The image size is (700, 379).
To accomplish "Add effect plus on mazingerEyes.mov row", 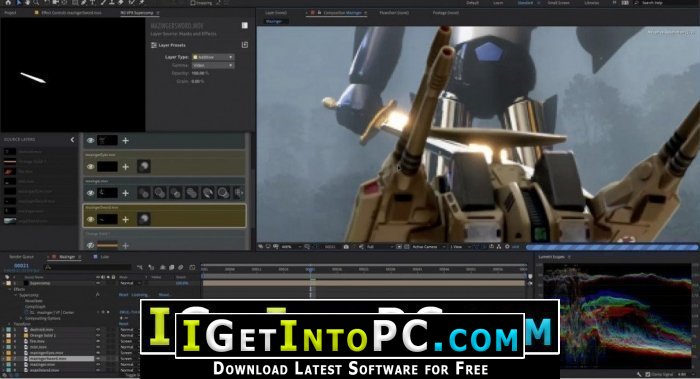I will pos(125,167).
